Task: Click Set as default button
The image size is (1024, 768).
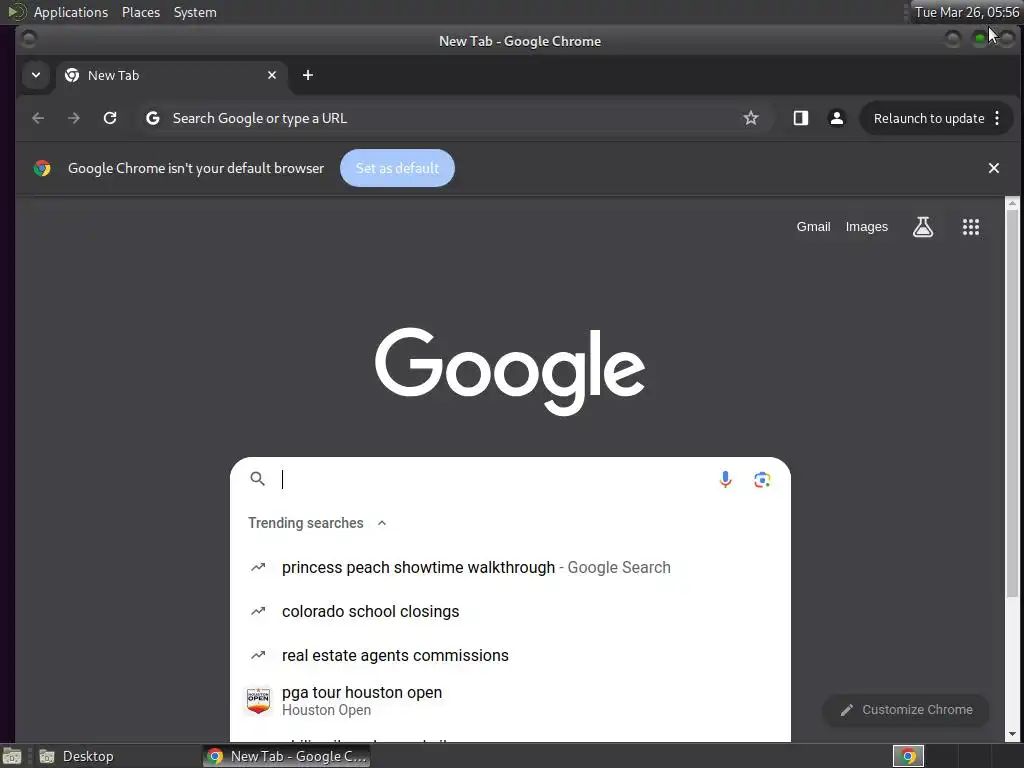Action: 397,168
